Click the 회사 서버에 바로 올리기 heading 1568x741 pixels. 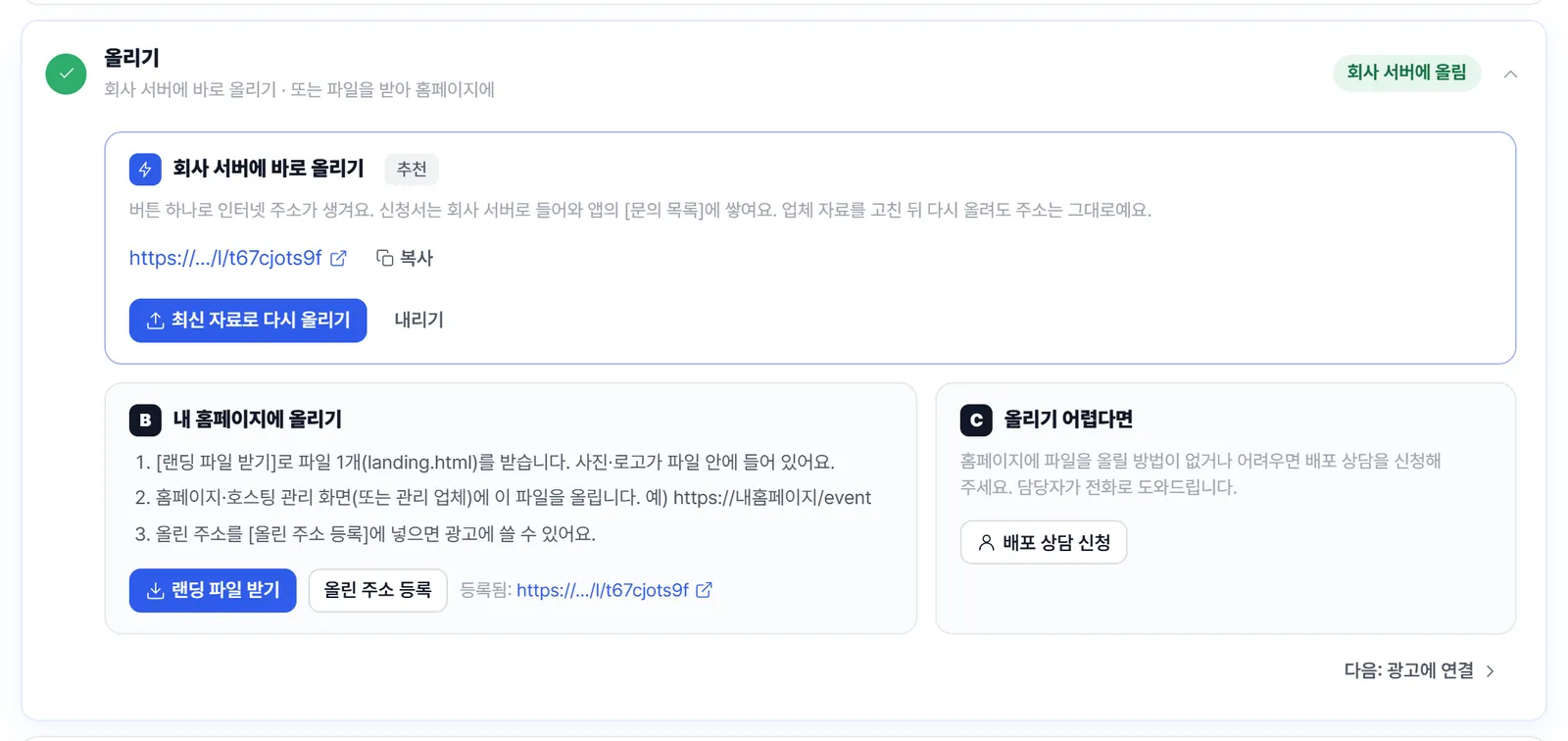pos(269,169)
